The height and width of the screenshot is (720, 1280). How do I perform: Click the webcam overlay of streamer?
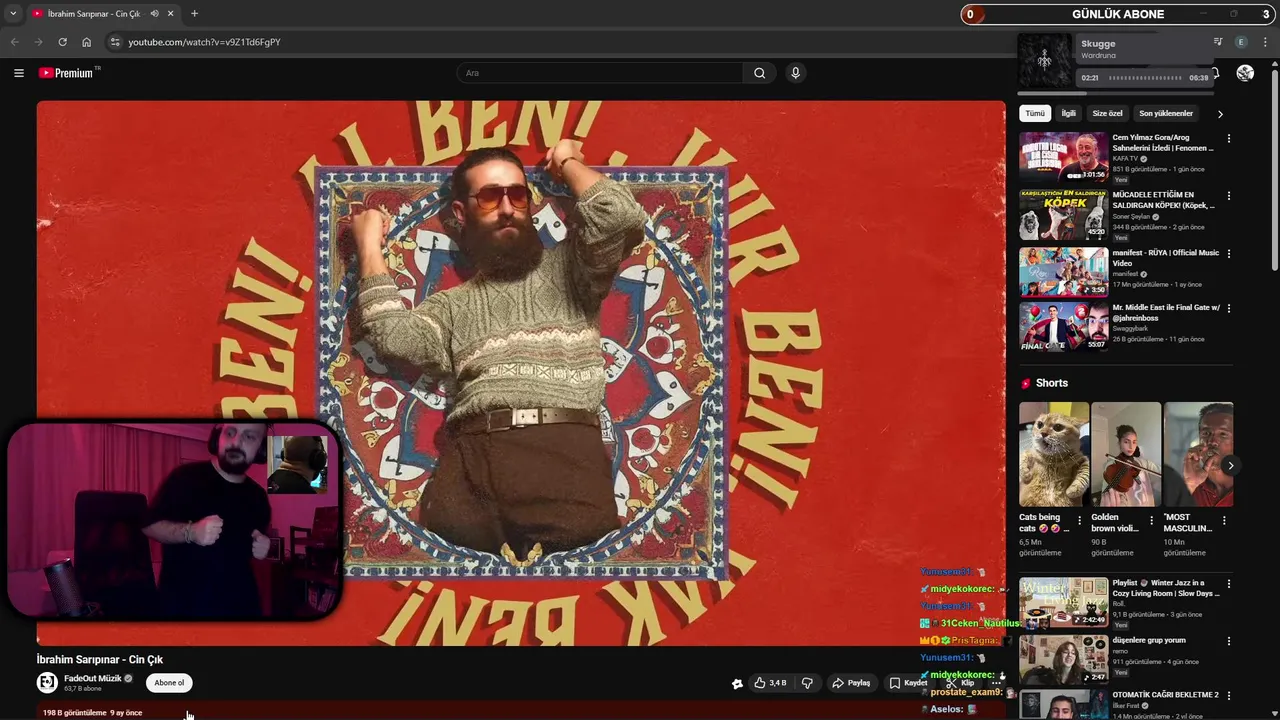click(174, 519)
